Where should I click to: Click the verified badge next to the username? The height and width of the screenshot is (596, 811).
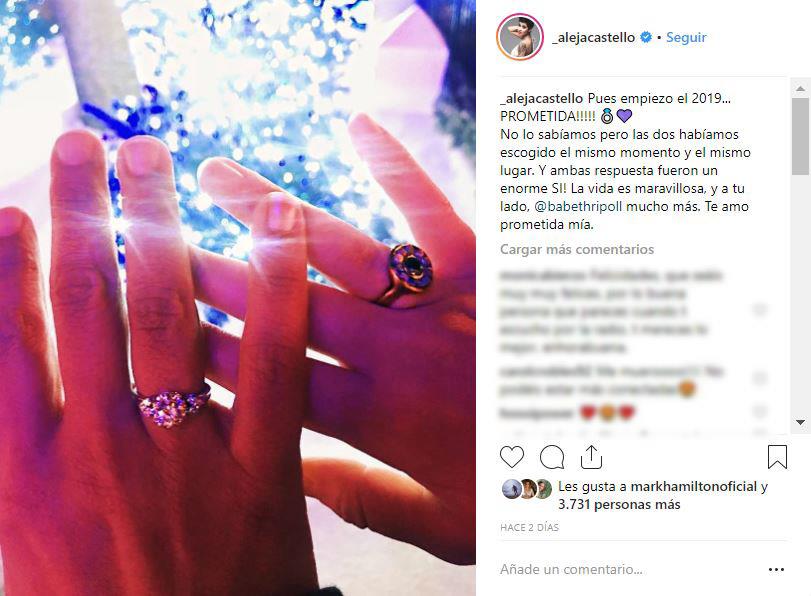pyautogui.click(x=646, y=37)
